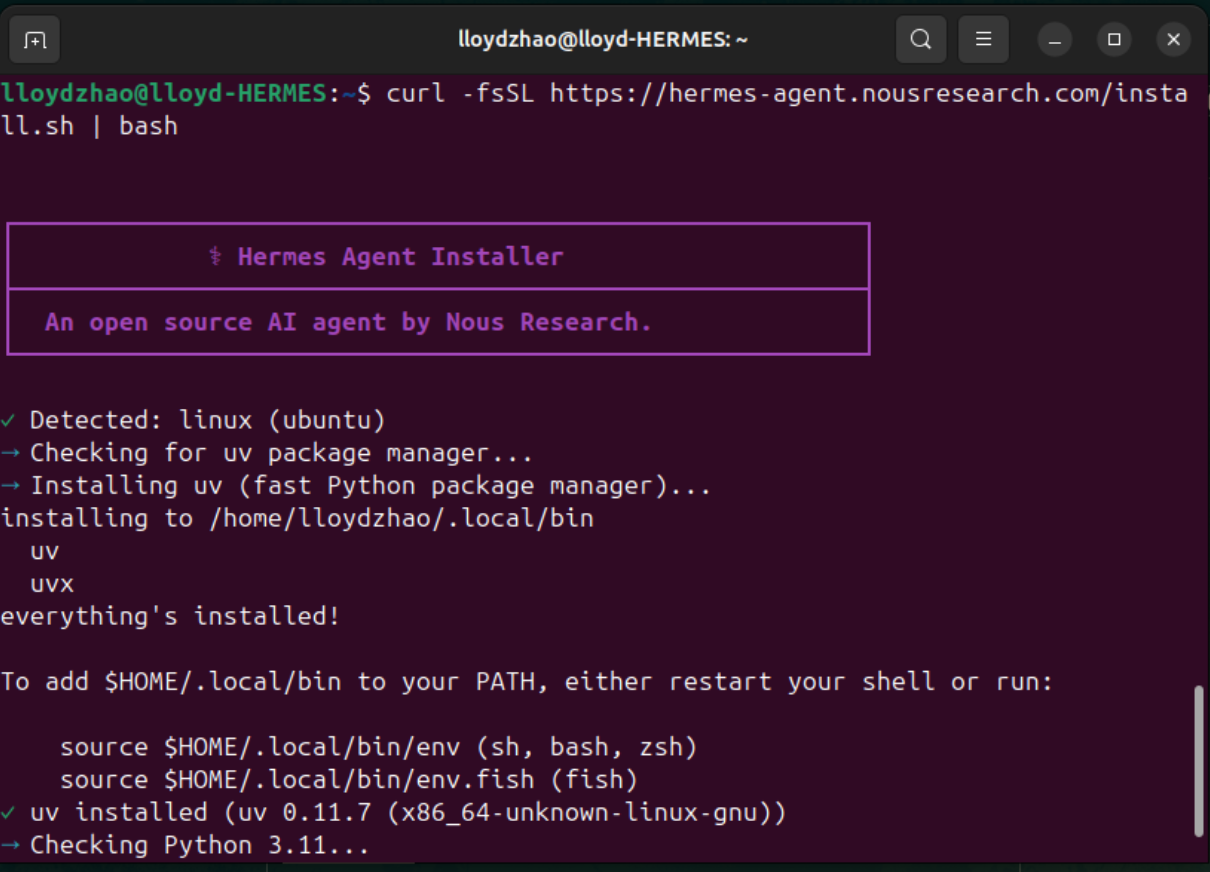This screenshot has height=872, width=1210.
Task: Click the checkmark next to 'uv installed'
Action: (8, 813)
